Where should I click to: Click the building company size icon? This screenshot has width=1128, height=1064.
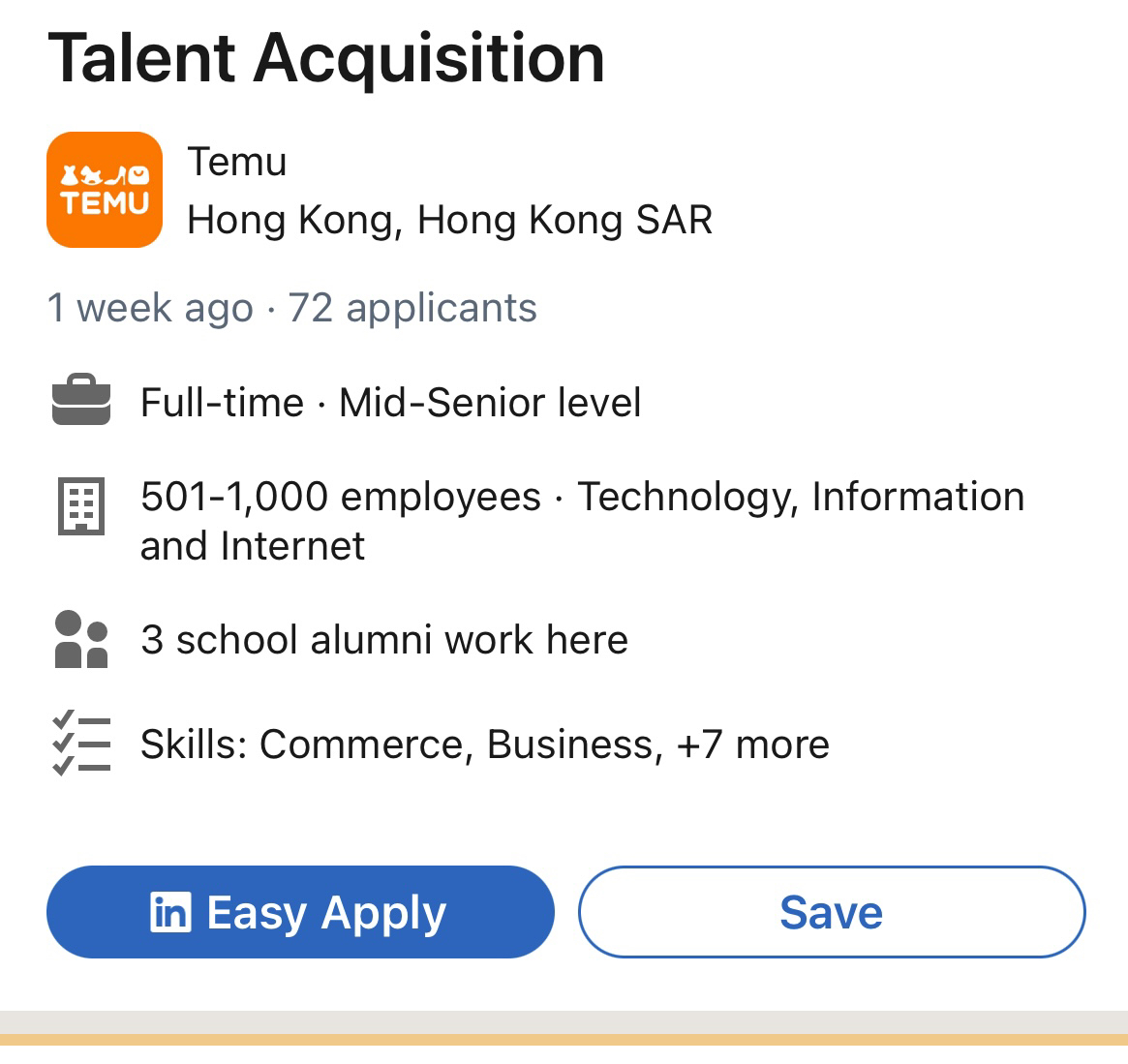81,507
